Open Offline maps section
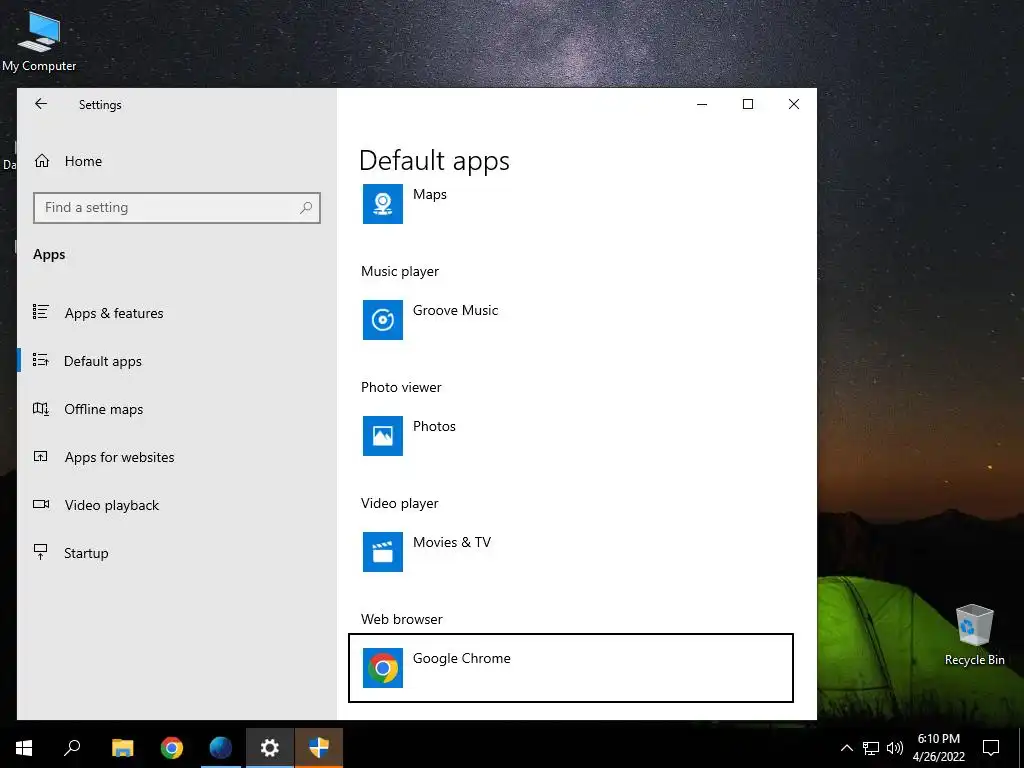The height and width of the screenshot is (768, 1024). point(103,409)
